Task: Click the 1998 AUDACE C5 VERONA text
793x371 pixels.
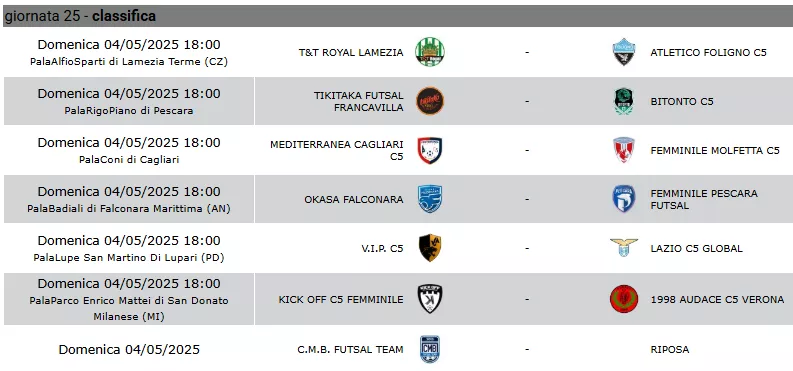Action: click(717, 299)
